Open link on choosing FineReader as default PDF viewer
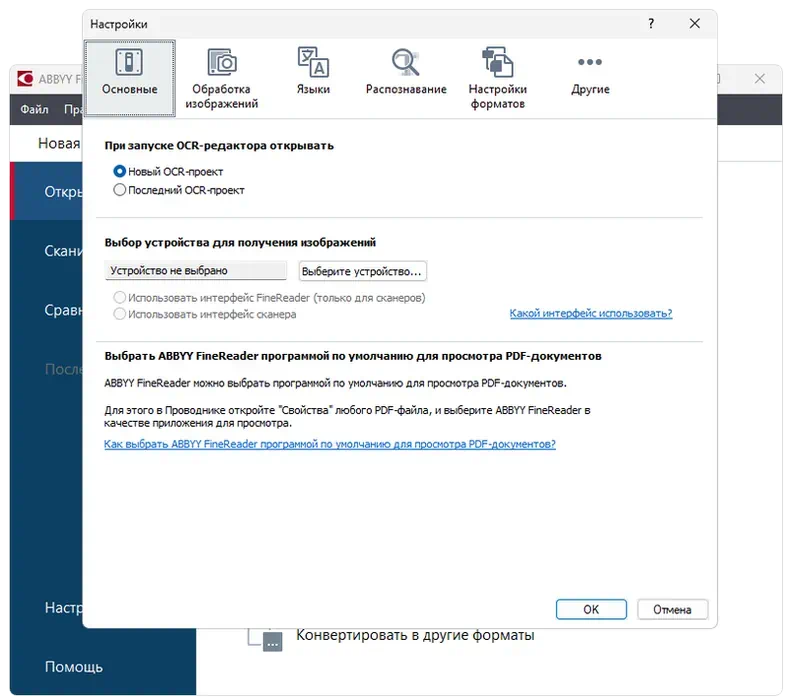This screenshot has height=700, width=789. pos(330,444)
